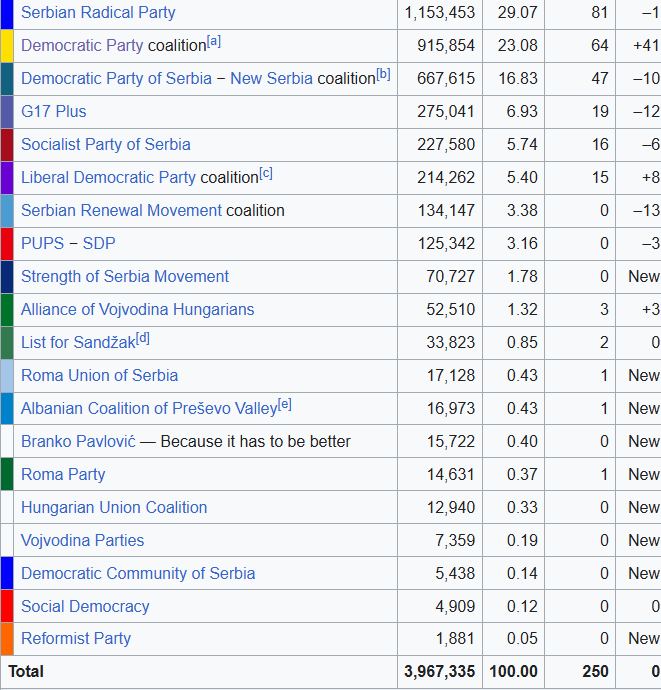Follow the Strength of Serbia Movement link
The image size is (661, 690).
point(124,277)
